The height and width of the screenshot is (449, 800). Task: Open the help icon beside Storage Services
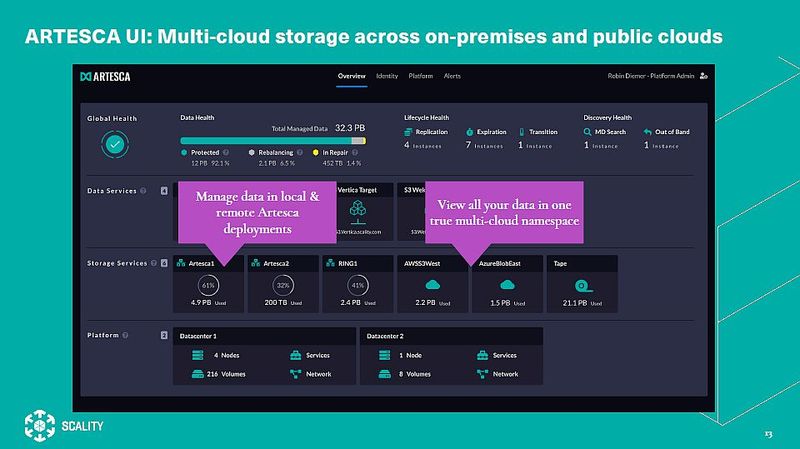pos(154,263)
